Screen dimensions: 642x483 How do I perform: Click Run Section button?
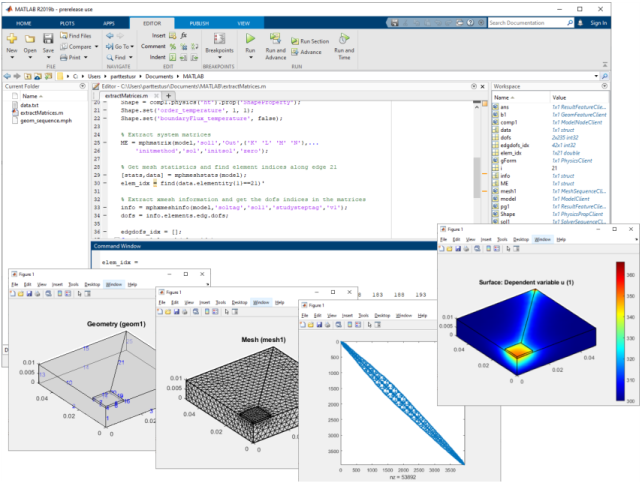[310, 41]
